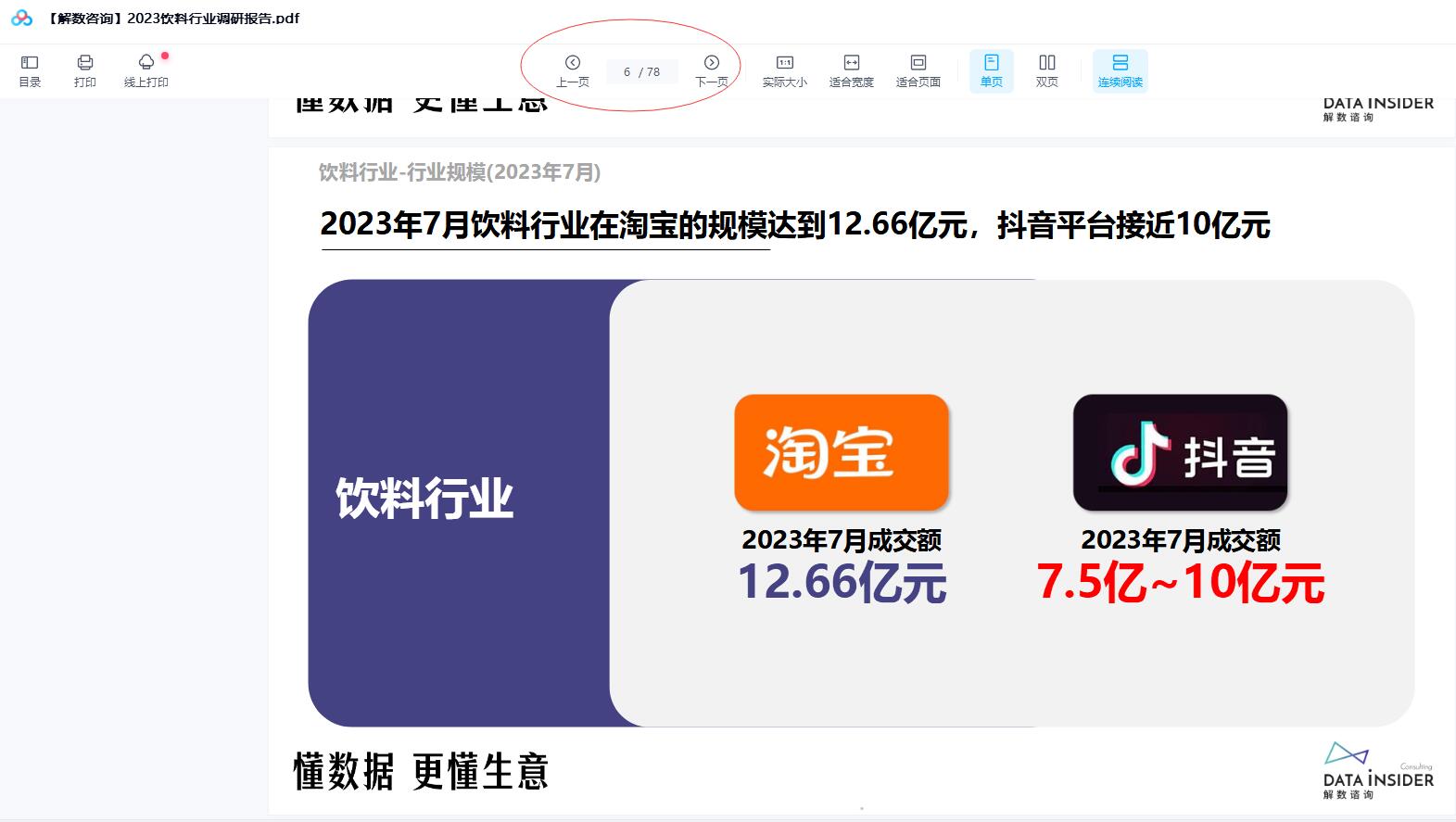Set zoom to 实际大小 actual size
1456x822 pixels.
point(784,70)
